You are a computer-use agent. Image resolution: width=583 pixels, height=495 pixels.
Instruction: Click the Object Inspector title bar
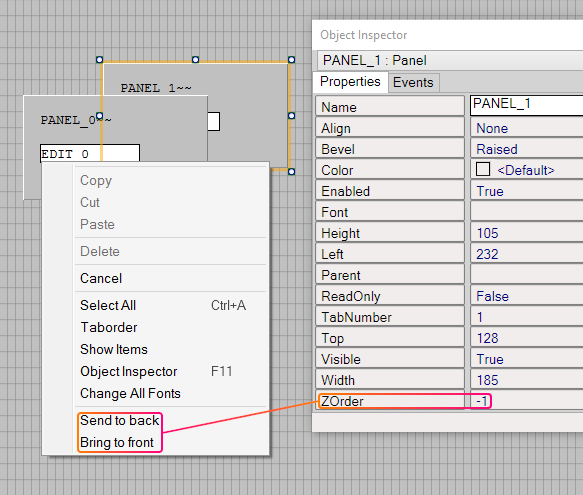click(447, 35)
